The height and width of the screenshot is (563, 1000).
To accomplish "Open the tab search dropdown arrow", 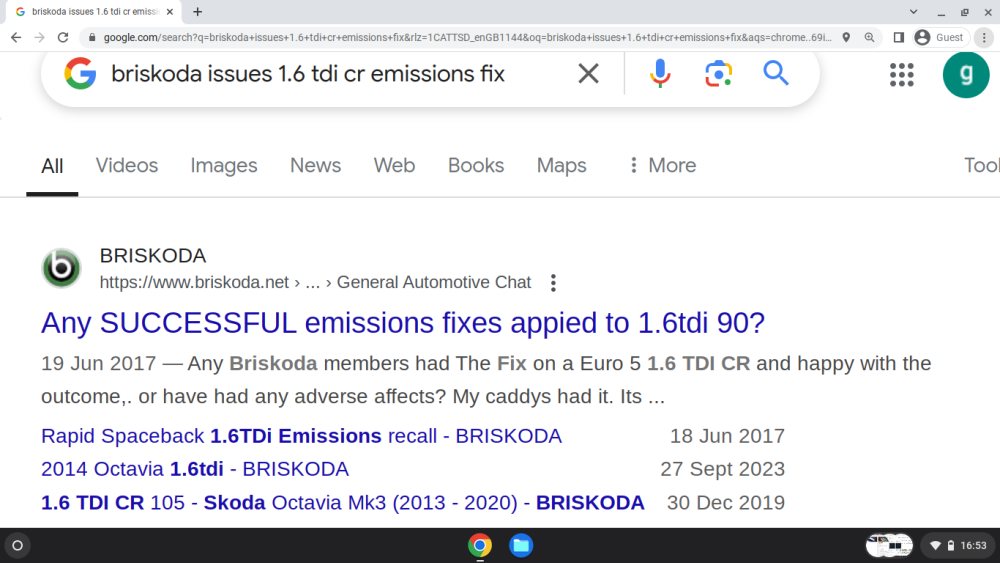I will tap(913, 11).
